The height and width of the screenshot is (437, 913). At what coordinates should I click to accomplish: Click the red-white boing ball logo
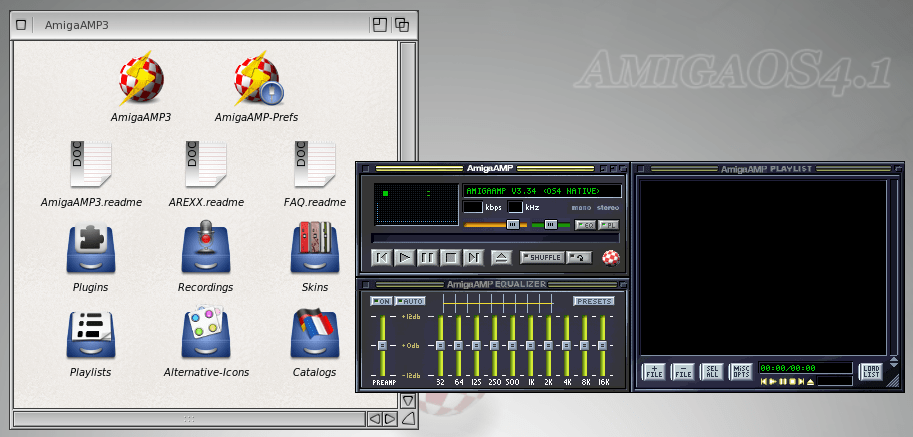[611, 257]
